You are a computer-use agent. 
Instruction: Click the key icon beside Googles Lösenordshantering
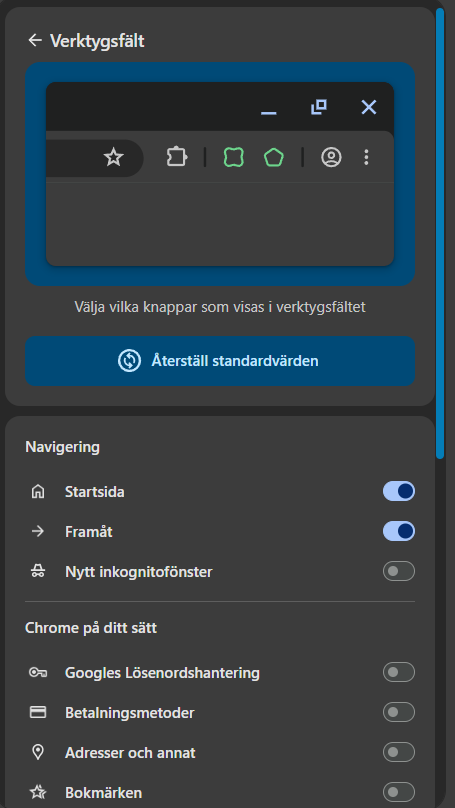[38, 672]
